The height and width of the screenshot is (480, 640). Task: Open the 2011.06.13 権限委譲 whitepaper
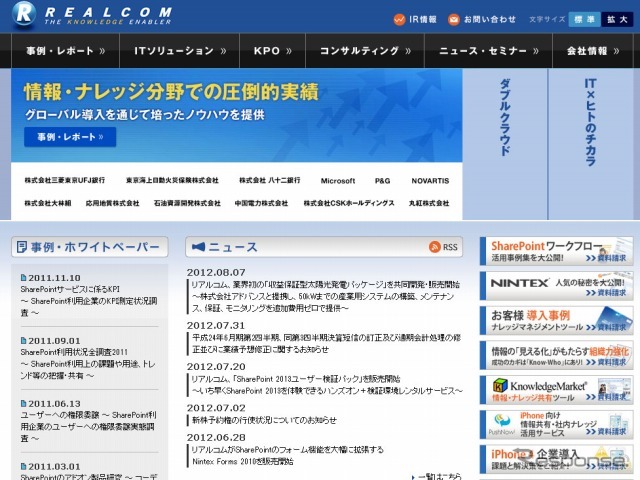(88, 427)
